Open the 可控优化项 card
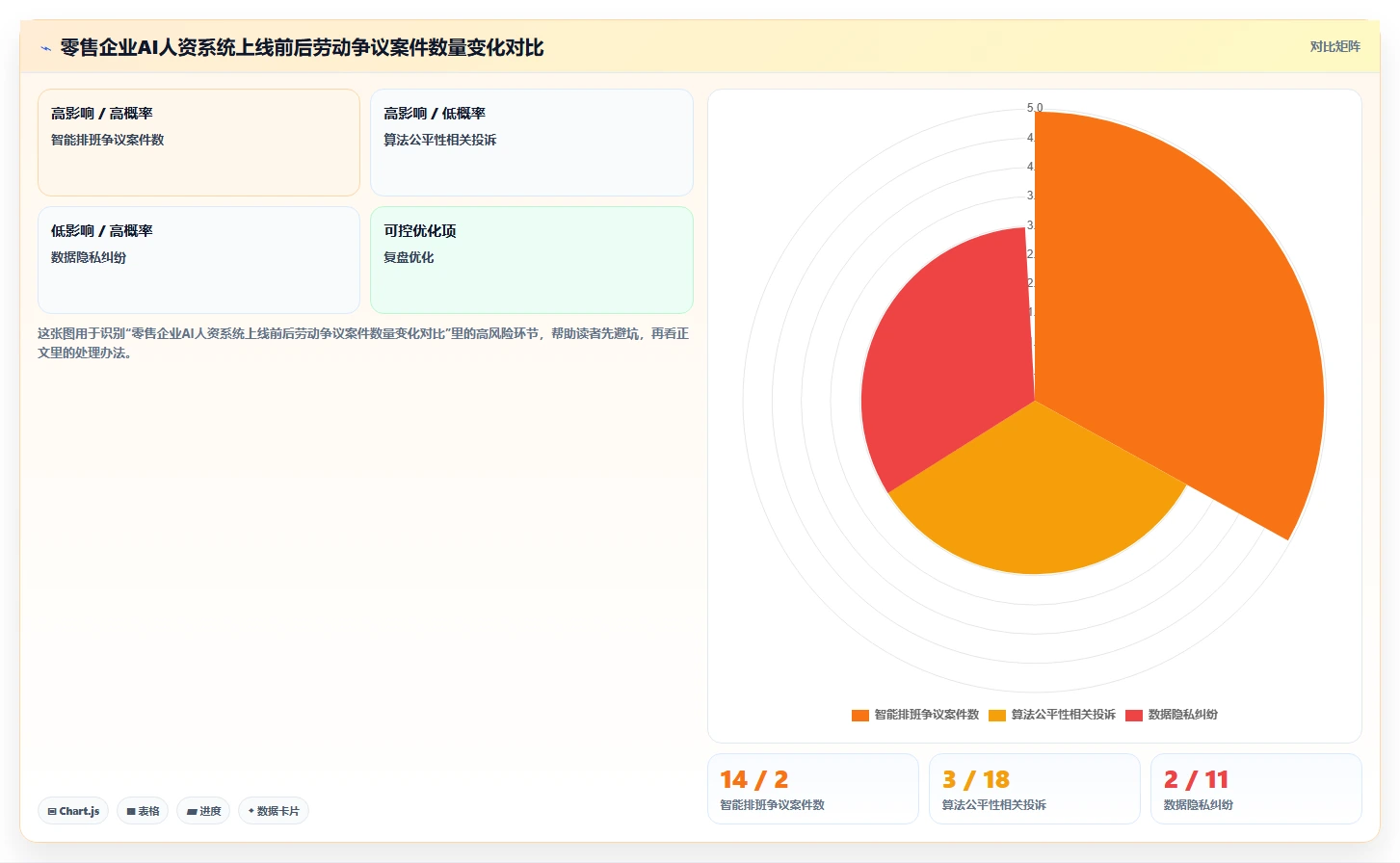 pos(532,260)
